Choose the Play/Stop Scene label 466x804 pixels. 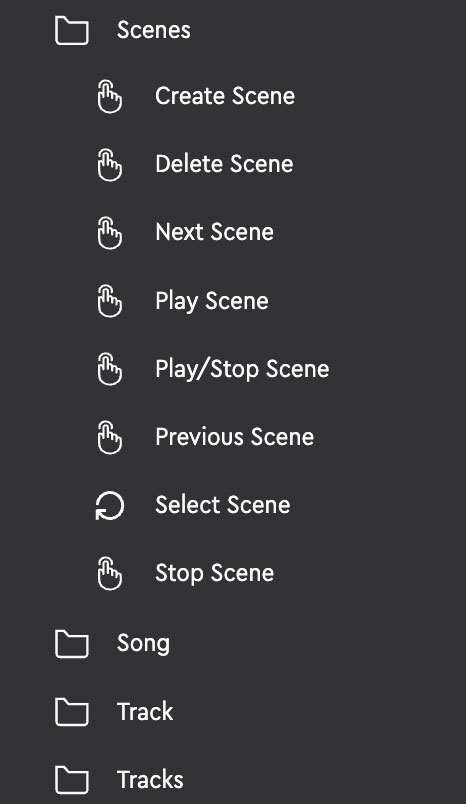[x=242, y=370]
